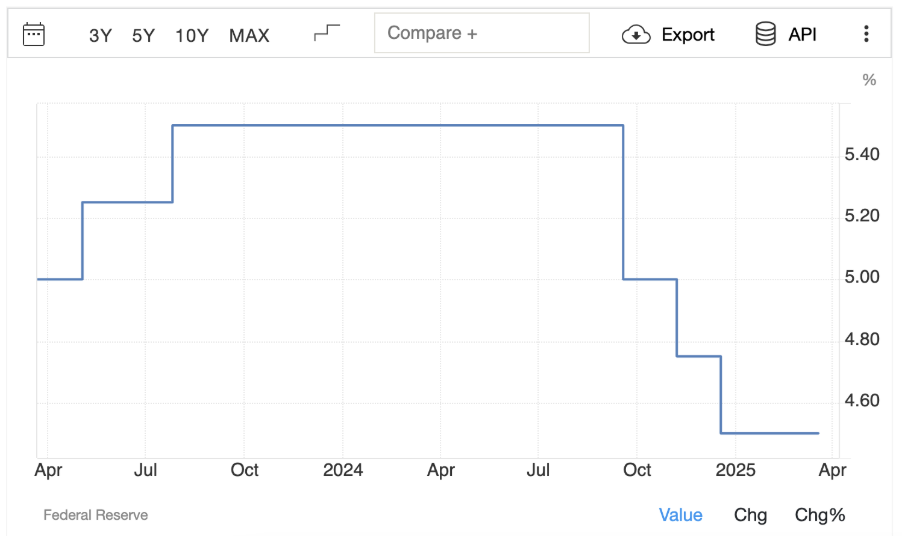Image resolution: width=904 pixels, height=540 pixels.
Task: Switch display to Chg
Action: [x=750, y=515]
